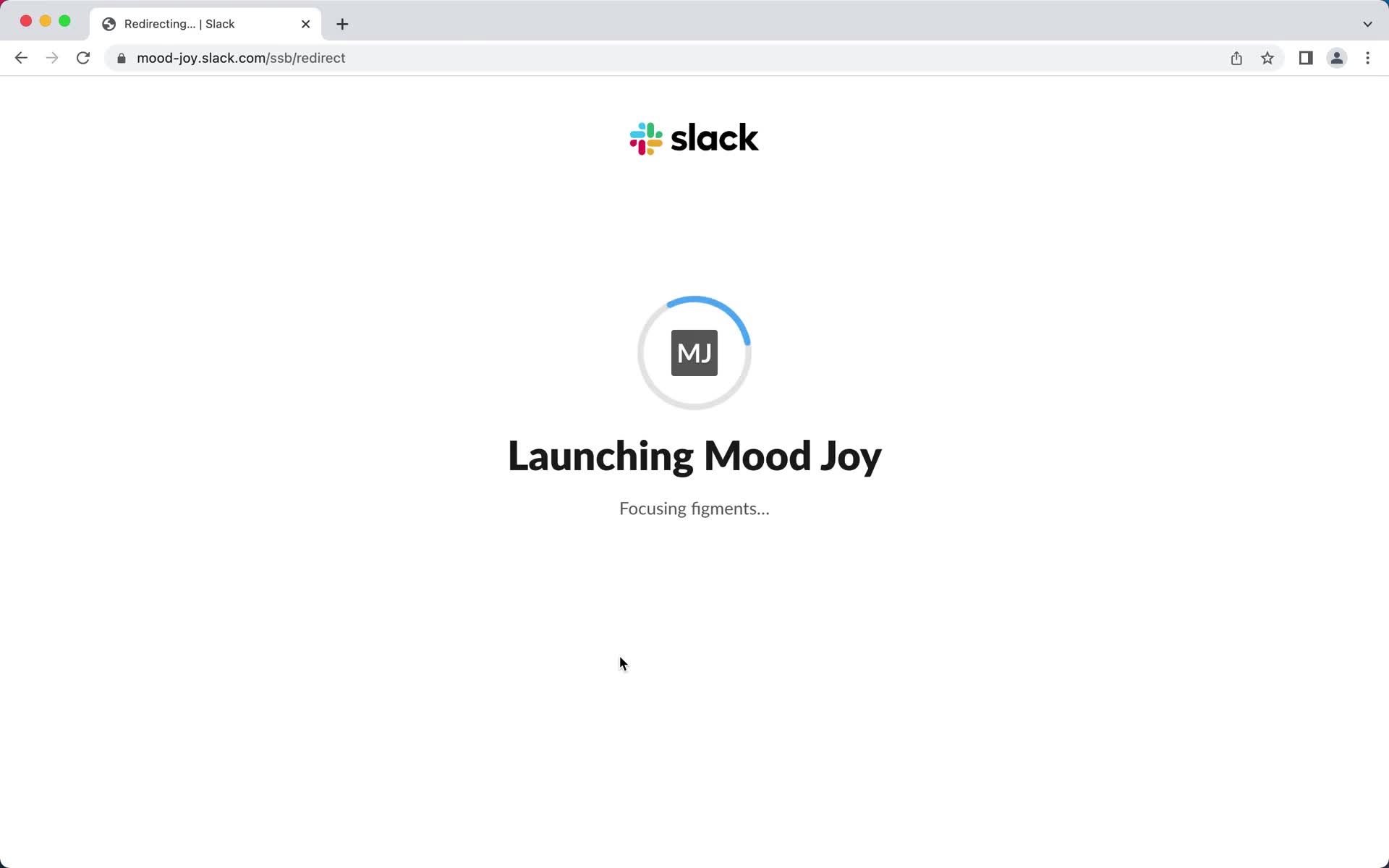1389x868 pixels.
Task: Click the forward navigation arrow
Action: (51, 58)
